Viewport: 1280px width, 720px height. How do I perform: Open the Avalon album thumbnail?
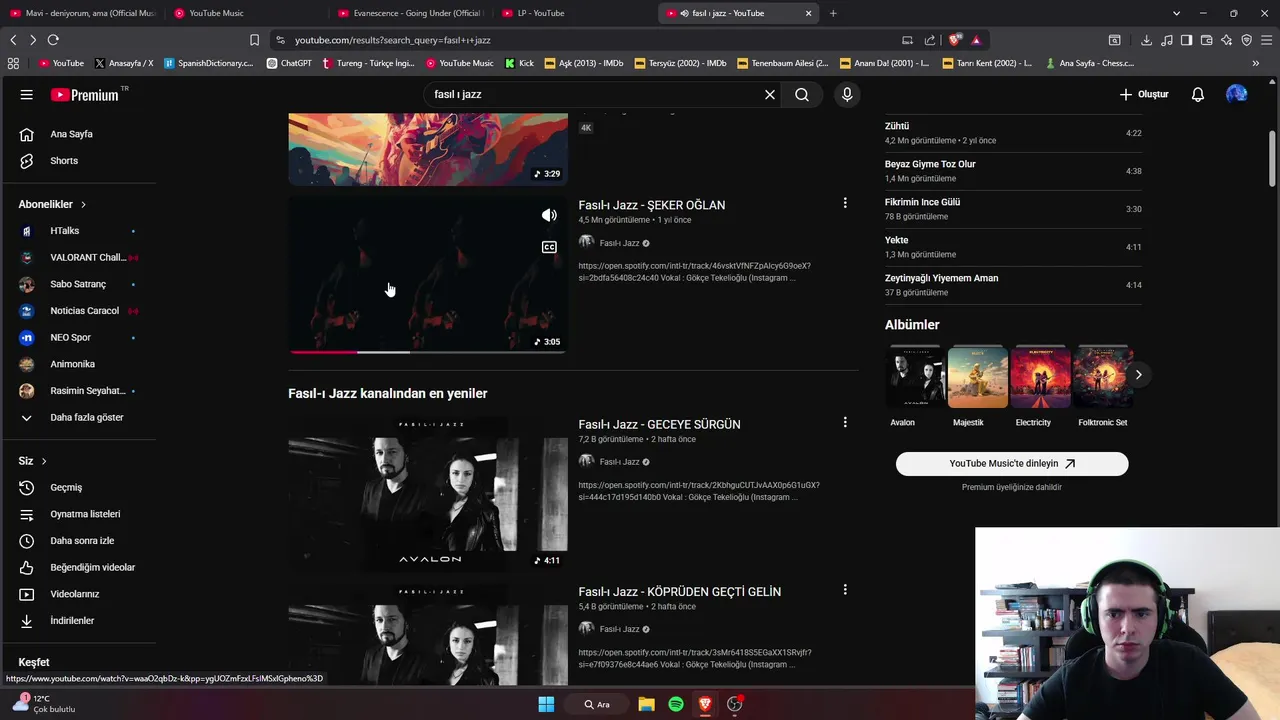tap(915, 376)
